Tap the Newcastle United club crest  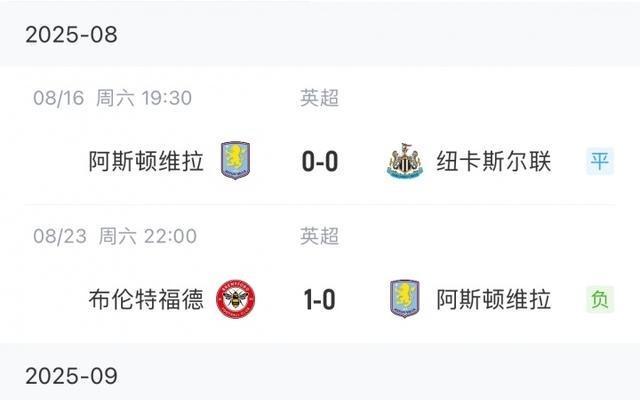click(x=404, y=160)
